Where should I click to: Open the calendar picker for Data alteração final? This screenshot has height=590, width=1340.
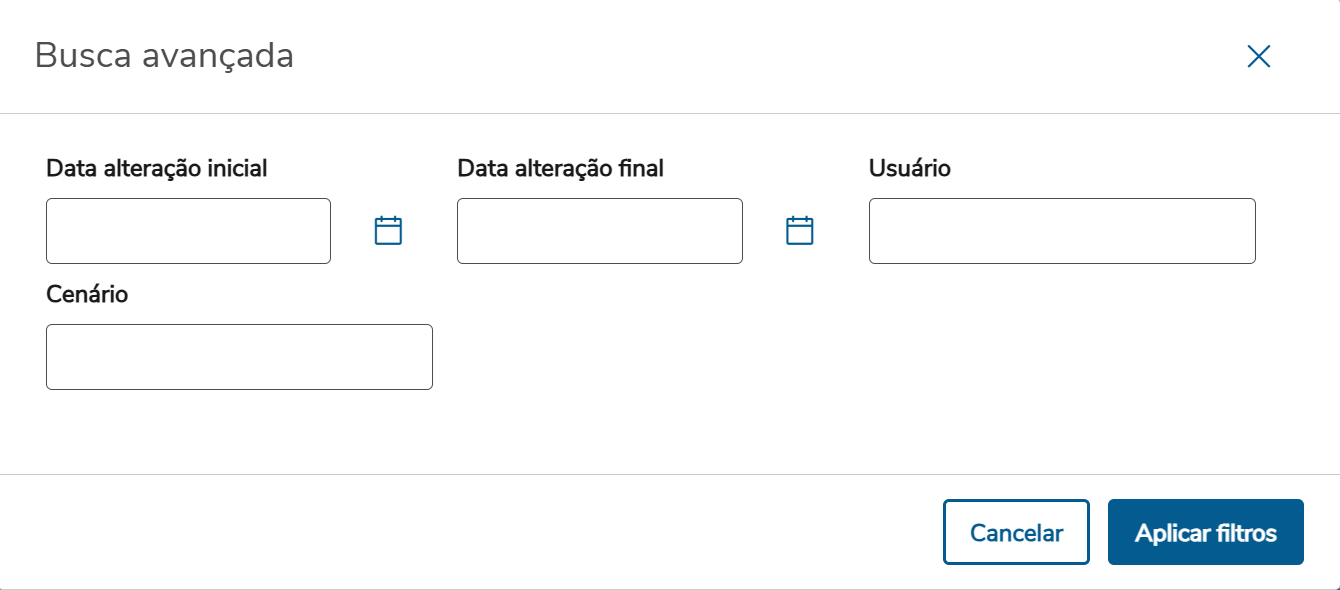tap(798, 230)
